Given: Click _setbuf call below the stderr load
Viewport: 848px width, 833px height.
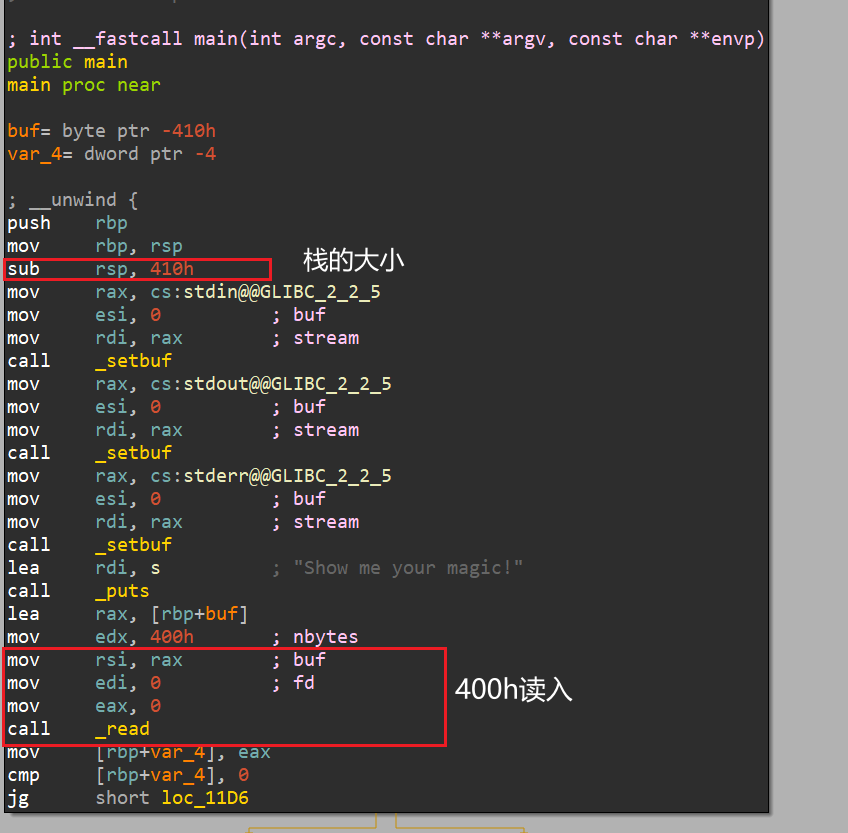Looking at the screenshot, I should tap(134, 545).
